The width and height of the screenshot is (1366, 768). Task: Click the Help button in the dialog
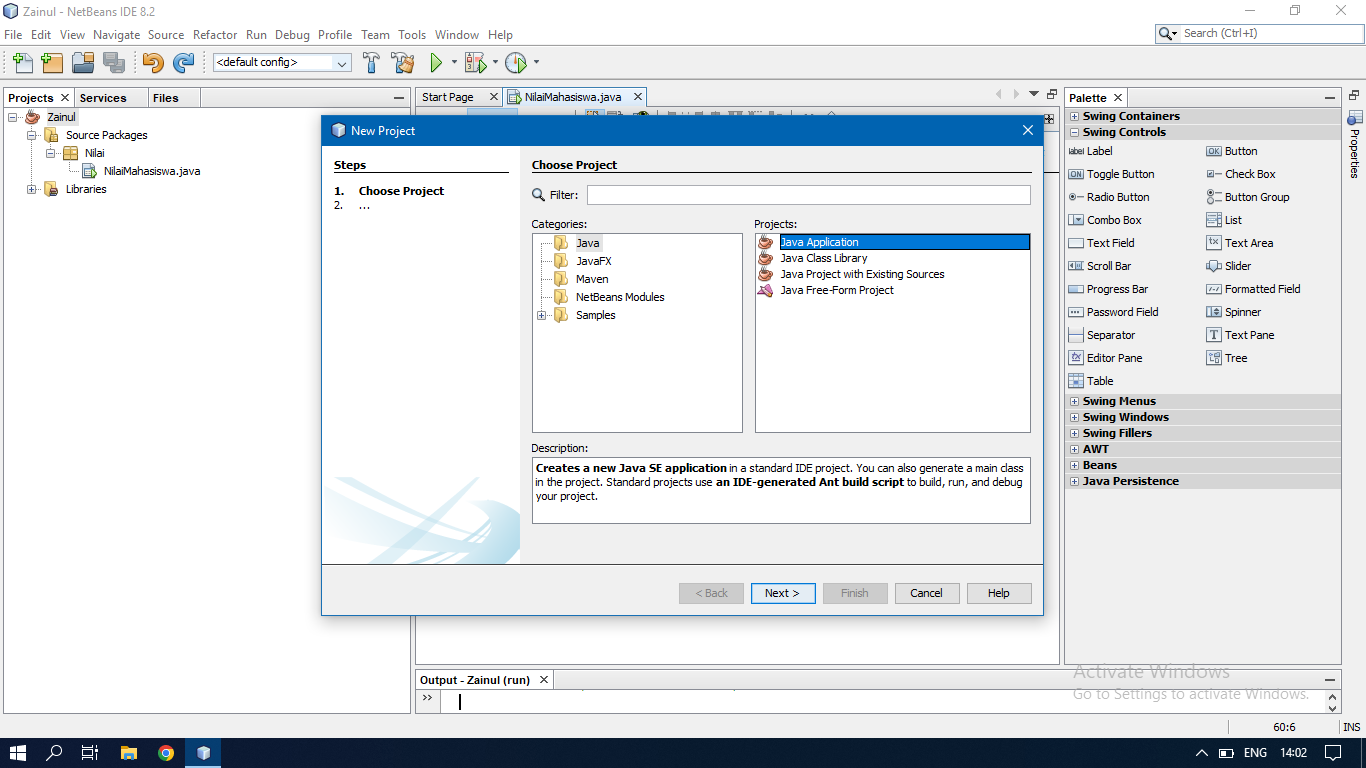(x=999, y=593)
